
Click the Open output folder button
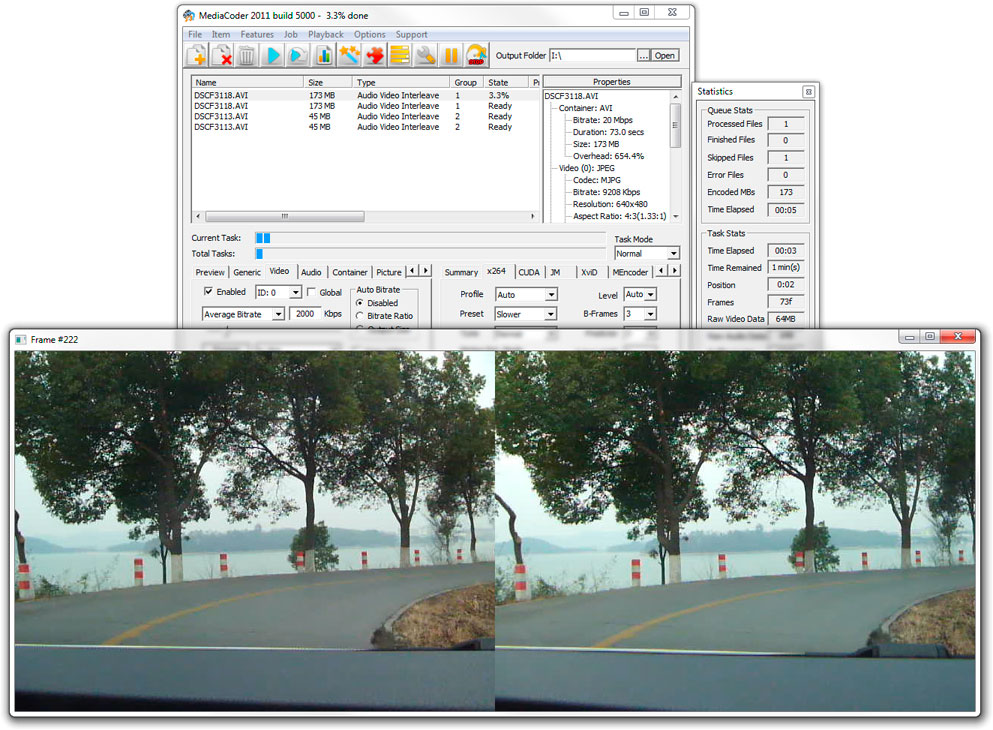[664, 56]
